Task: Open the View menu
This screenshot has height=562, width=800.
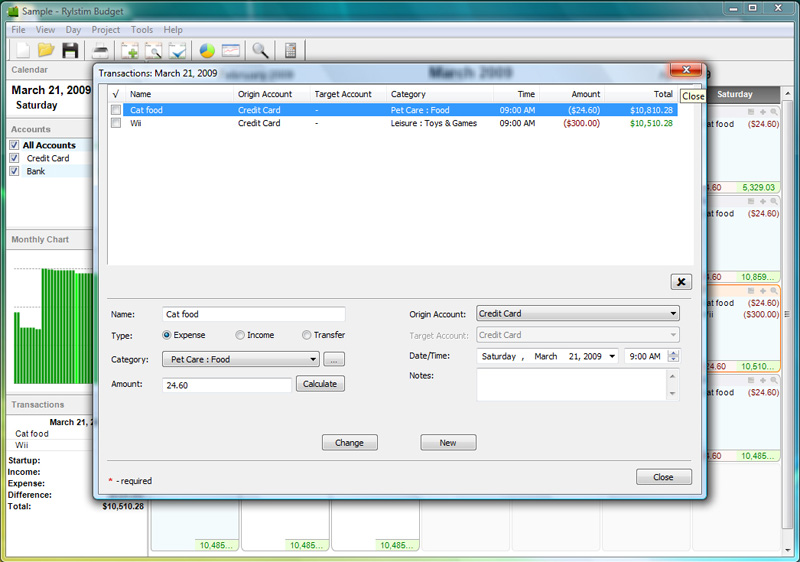Action: click(45, 30)
